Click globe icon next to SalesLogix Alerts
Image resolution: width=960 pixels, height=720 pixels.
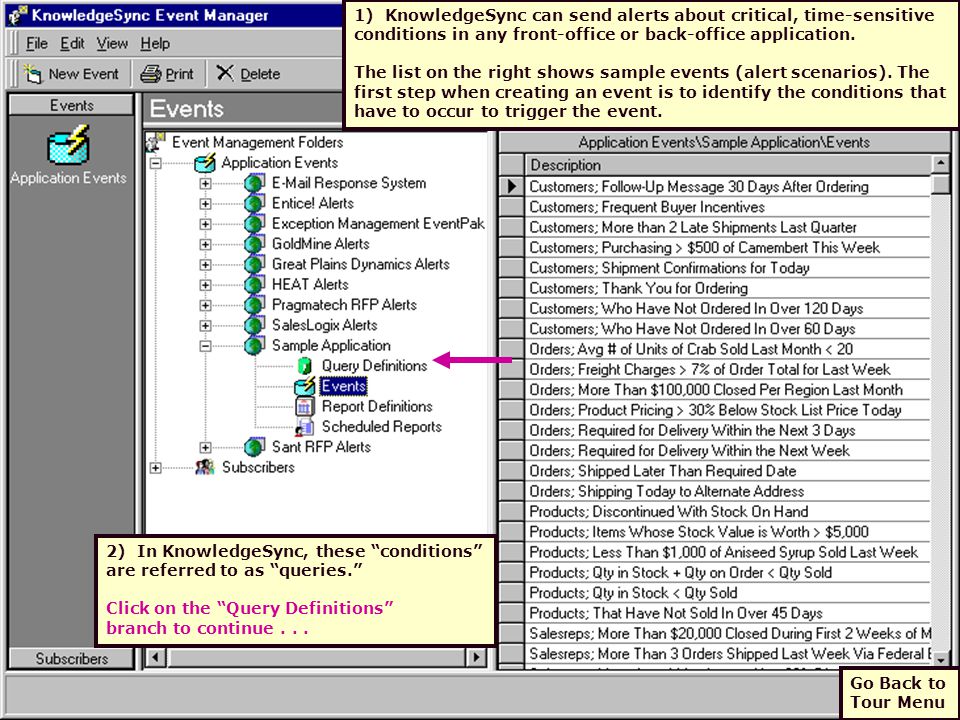point(254,325)
